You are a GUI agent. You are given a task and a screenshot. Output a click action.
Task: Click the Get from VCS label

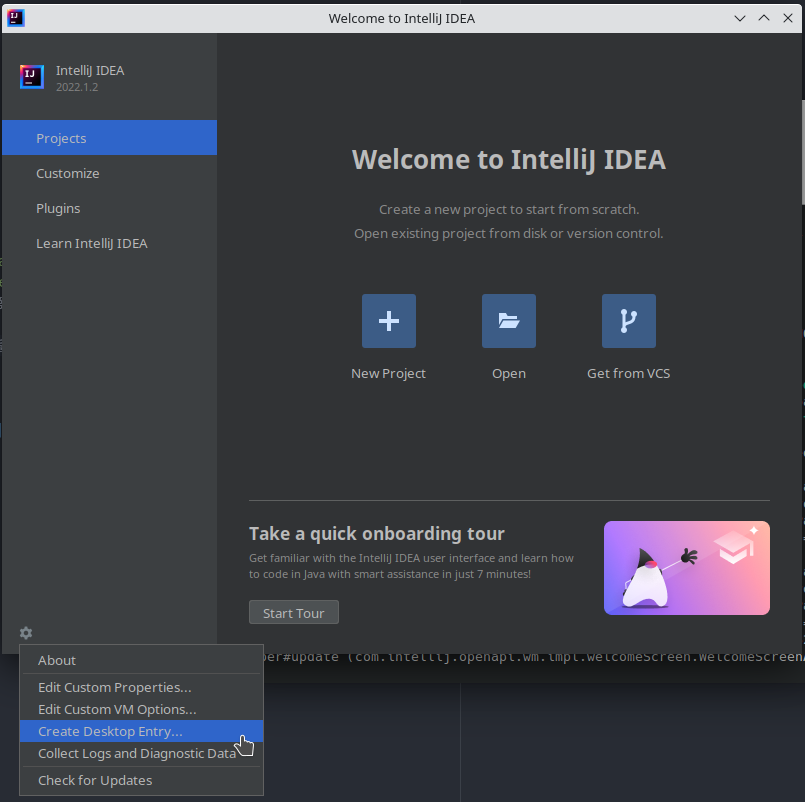pyautogui.click(x=628, y=373)
